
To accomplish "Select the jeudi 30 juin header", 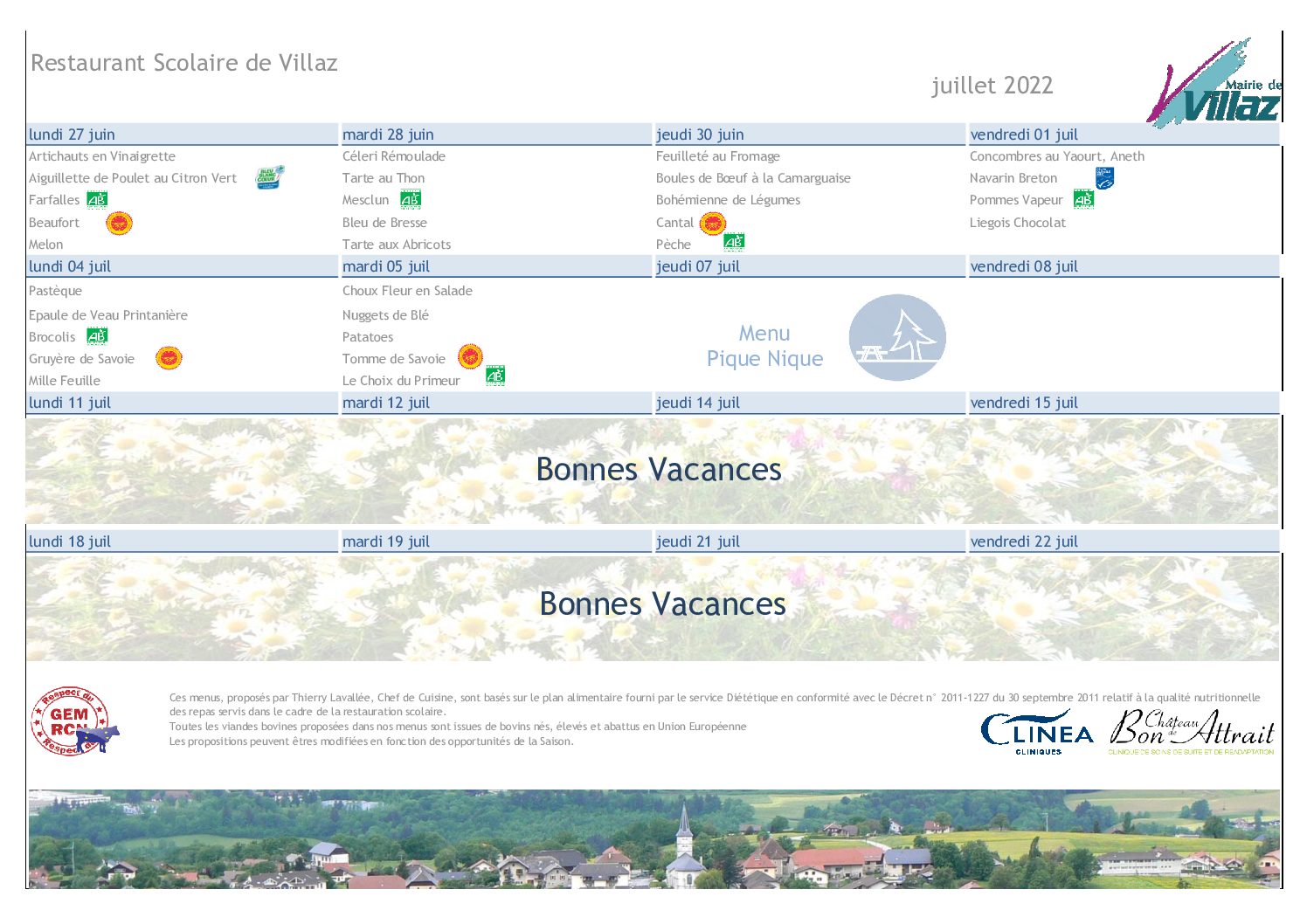I will [809, 134].
